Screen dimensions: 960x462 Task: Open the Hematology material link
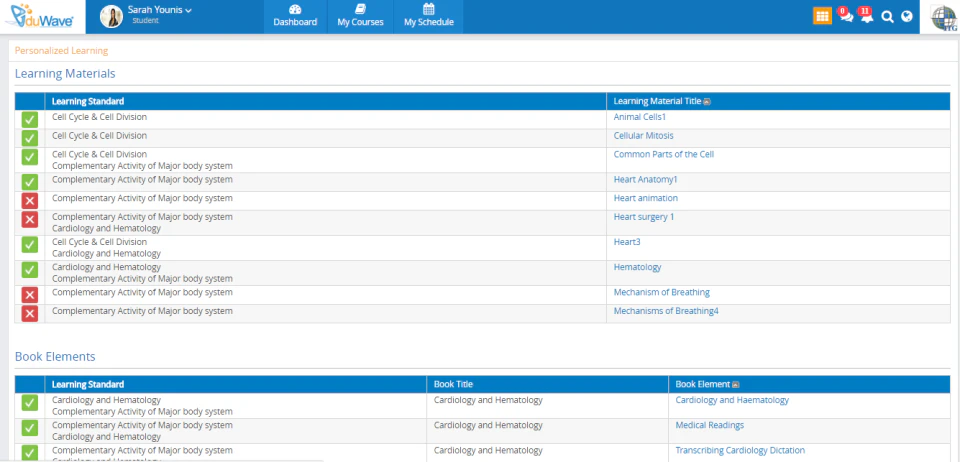[x=637, y=267]
